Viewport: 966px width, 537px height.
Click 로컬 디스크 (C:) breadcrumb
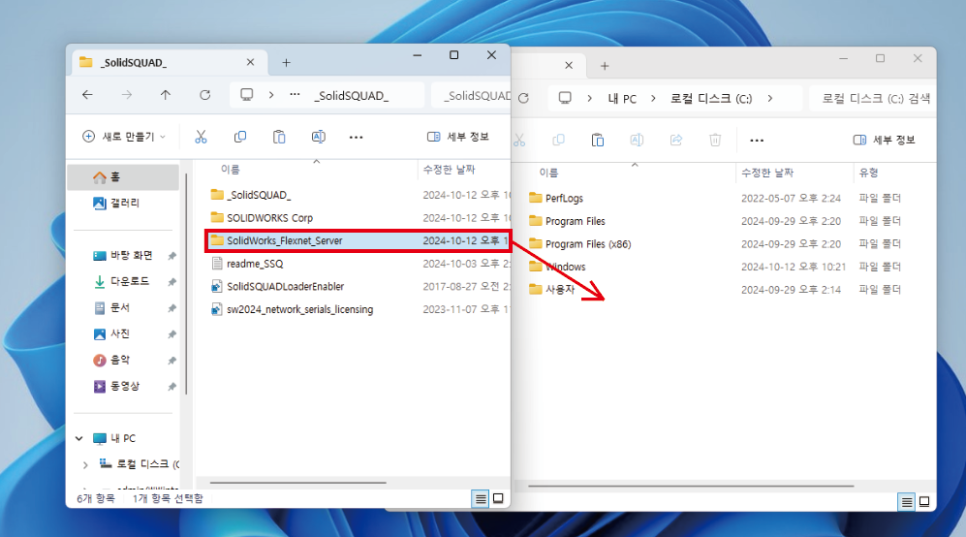click(x=711, y=99)
